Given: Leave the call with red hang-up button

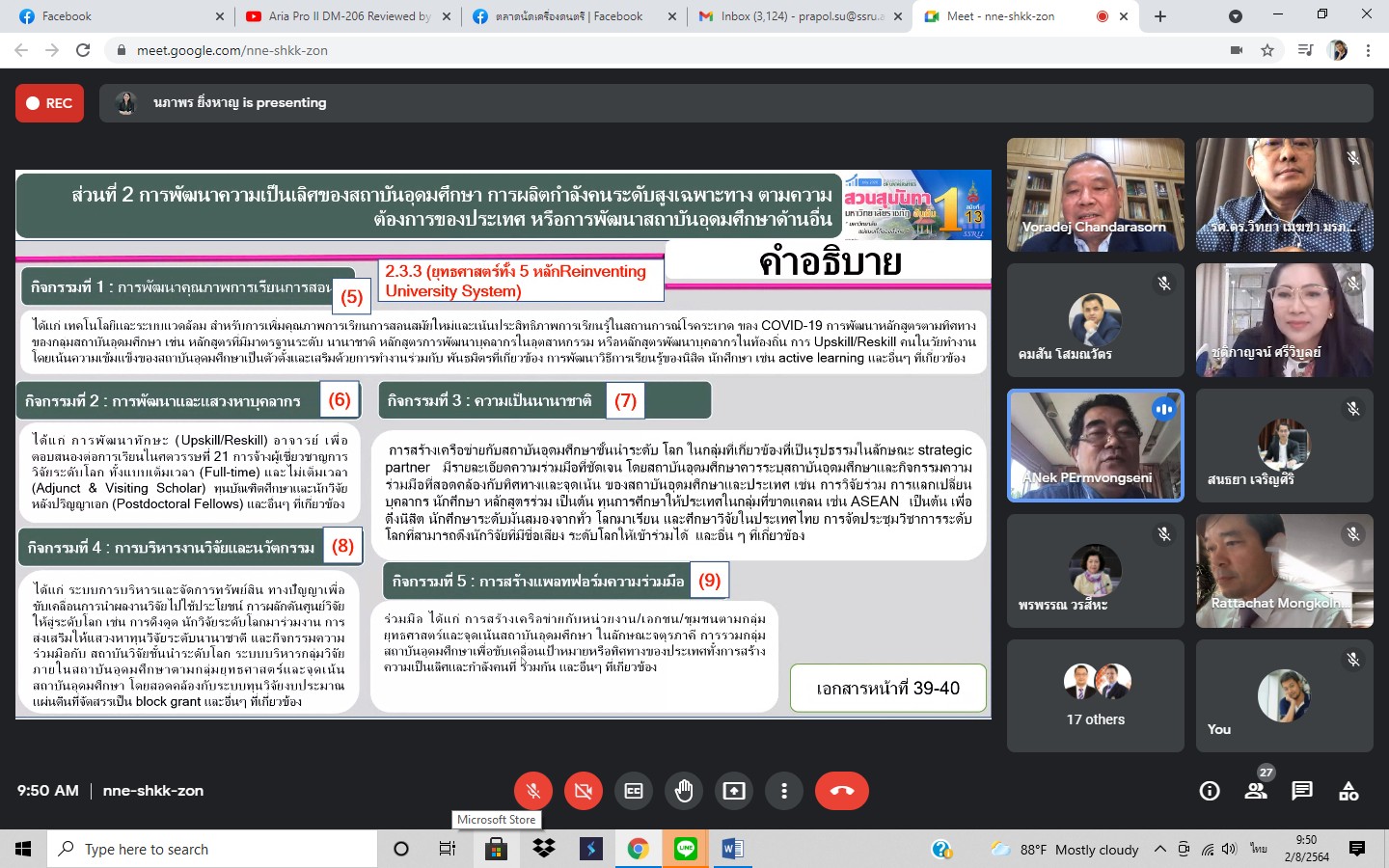Looking at the screenshot, I should pos(841,791).
